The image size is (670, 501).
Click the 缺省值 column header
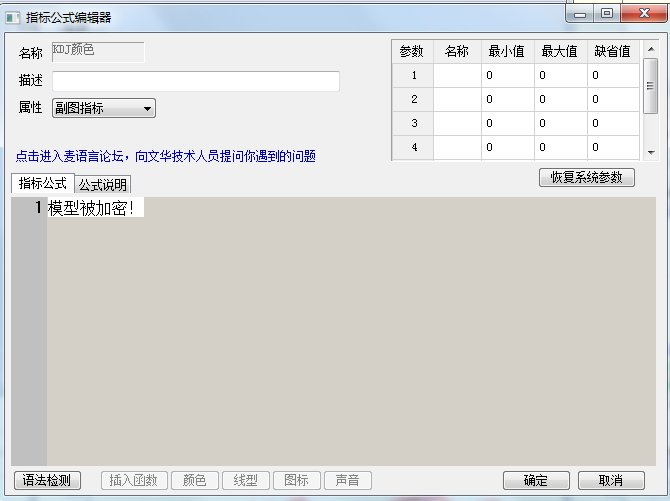(x=614, y=52)
